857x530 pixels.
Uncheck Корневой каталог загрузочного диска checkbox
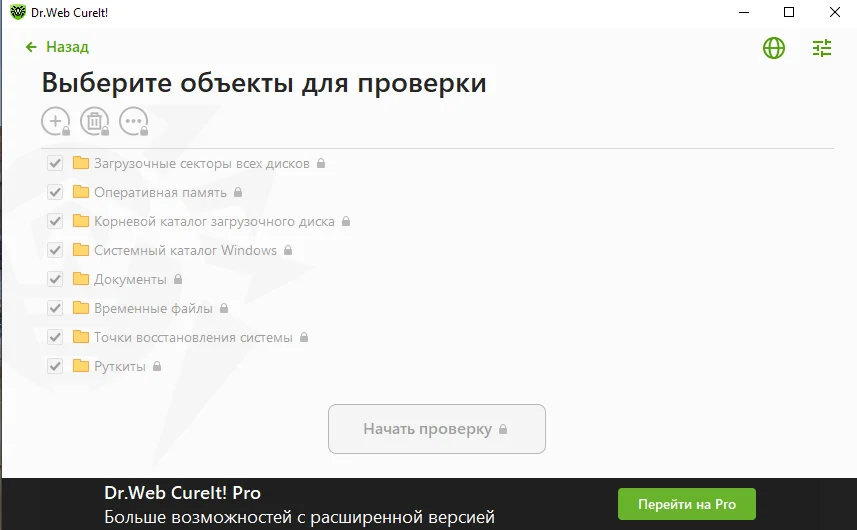pos(55,221)
